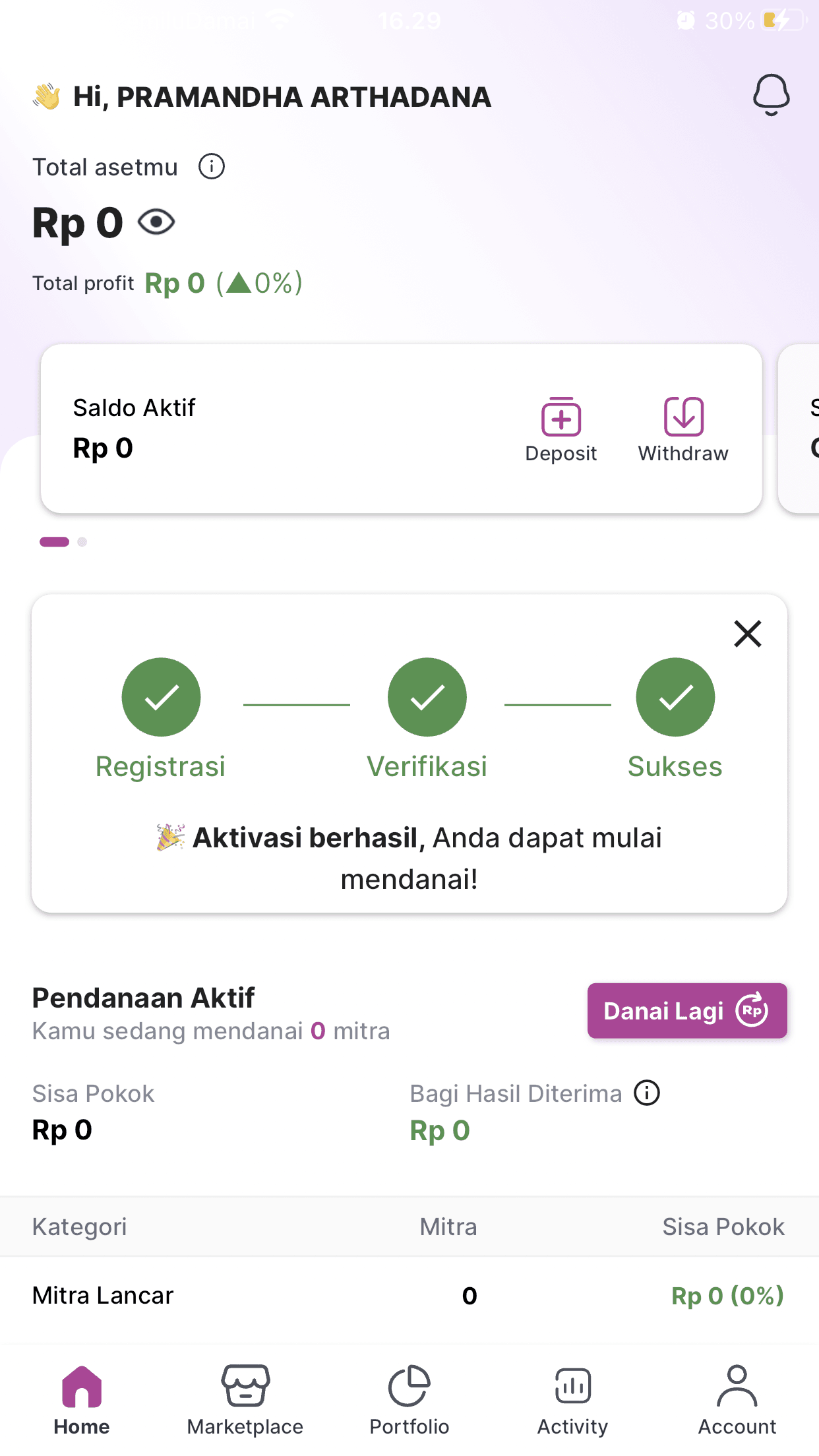Tap the partially visible next balance card
The image size is (819, 1456).
coord(799,429)
